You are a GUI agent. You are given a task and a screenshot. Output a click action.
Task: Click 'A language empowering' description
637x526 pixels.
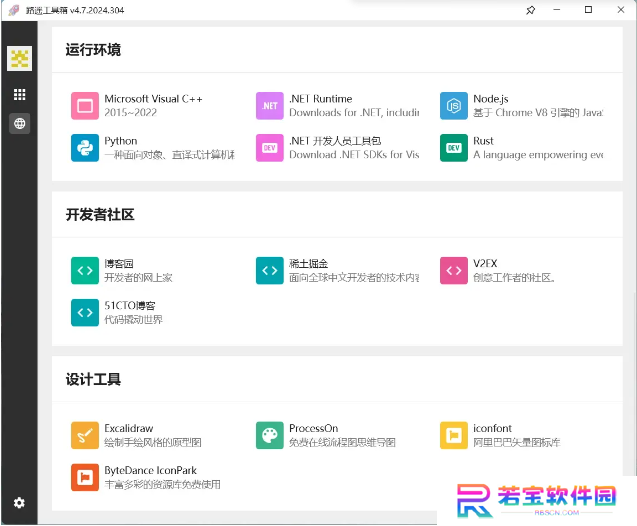point(538,155)
